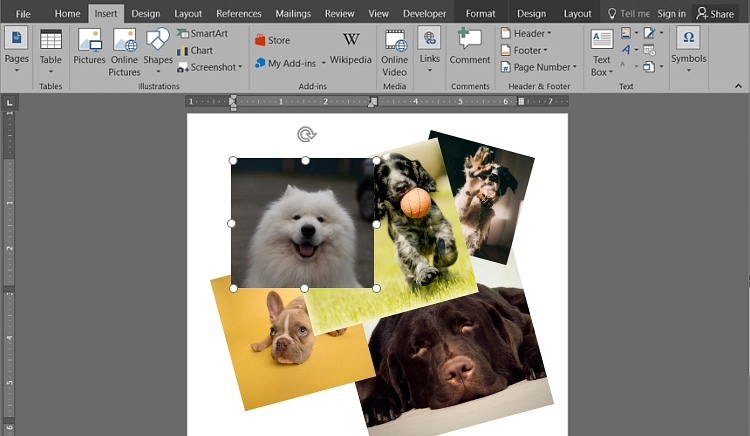Expand the WordArt dropdown arrow
This screenshot has width=750, height=436.
pyautogui.click(x=636, y=50)
